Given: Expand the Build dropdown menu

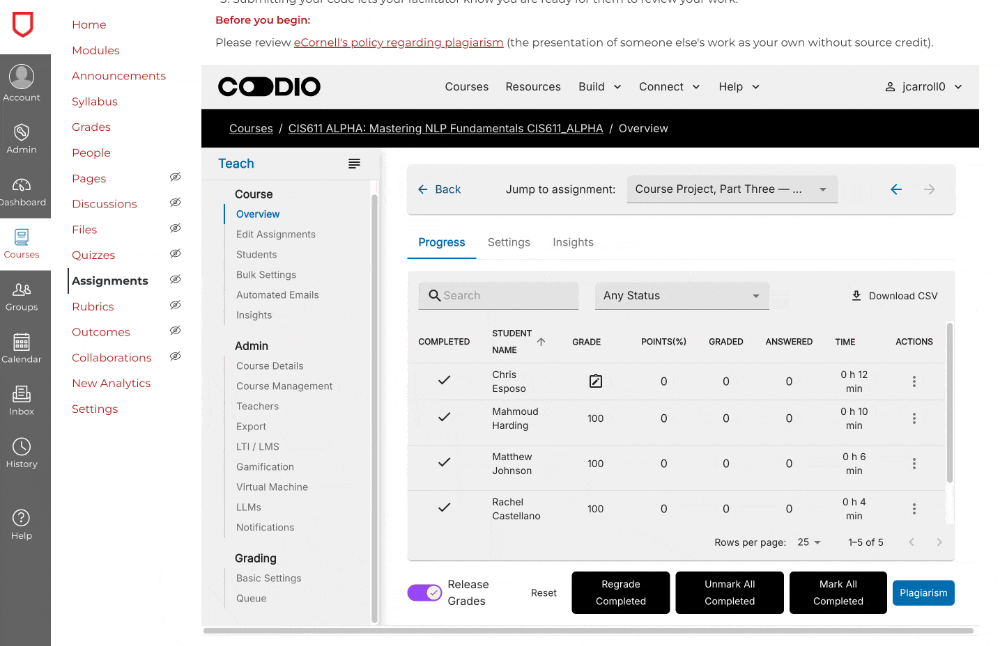Looking at the screenshot, I should [x=599, y=87].
